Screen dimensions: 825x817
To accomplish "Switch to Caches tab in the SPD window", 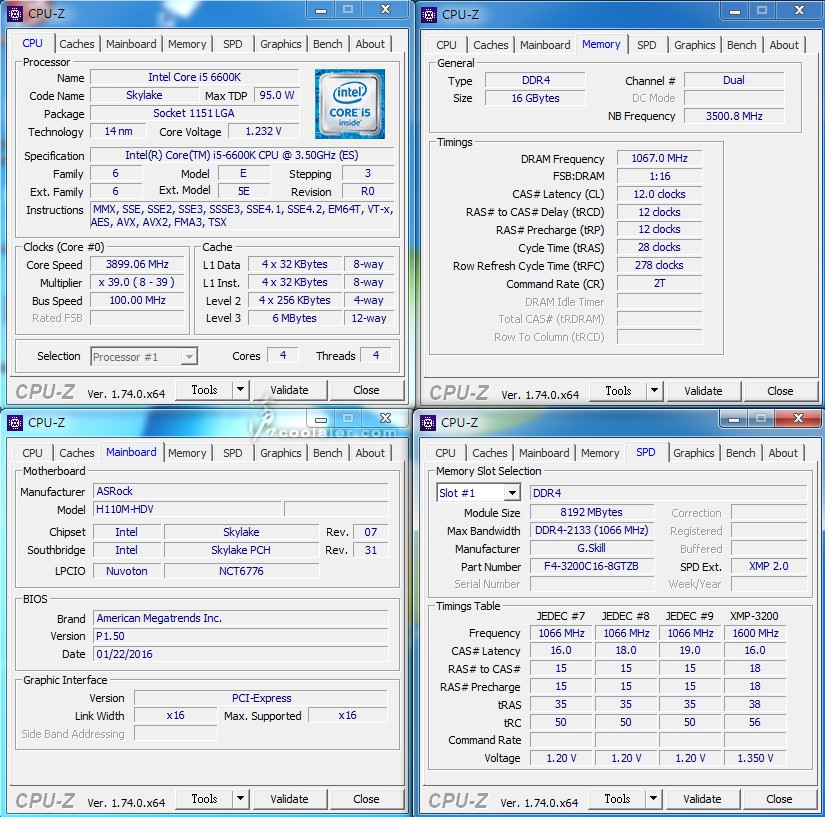I will (x=489, y=453).
